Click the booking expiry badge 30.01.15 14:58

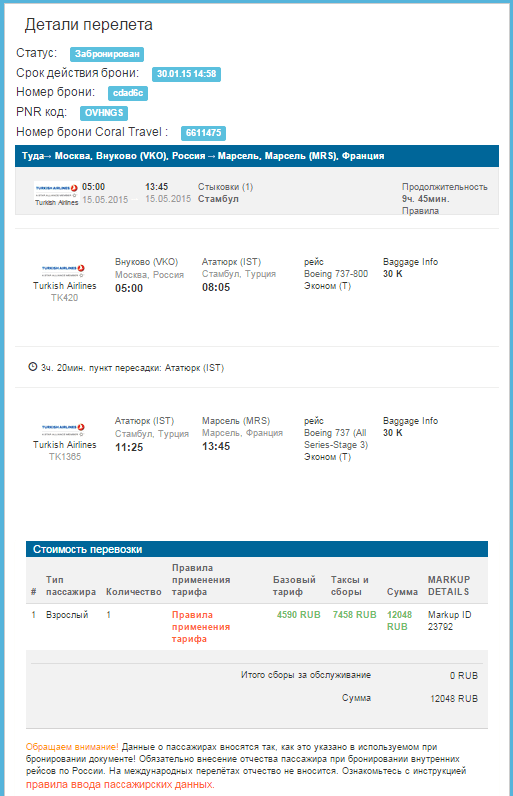coord(186,74)
